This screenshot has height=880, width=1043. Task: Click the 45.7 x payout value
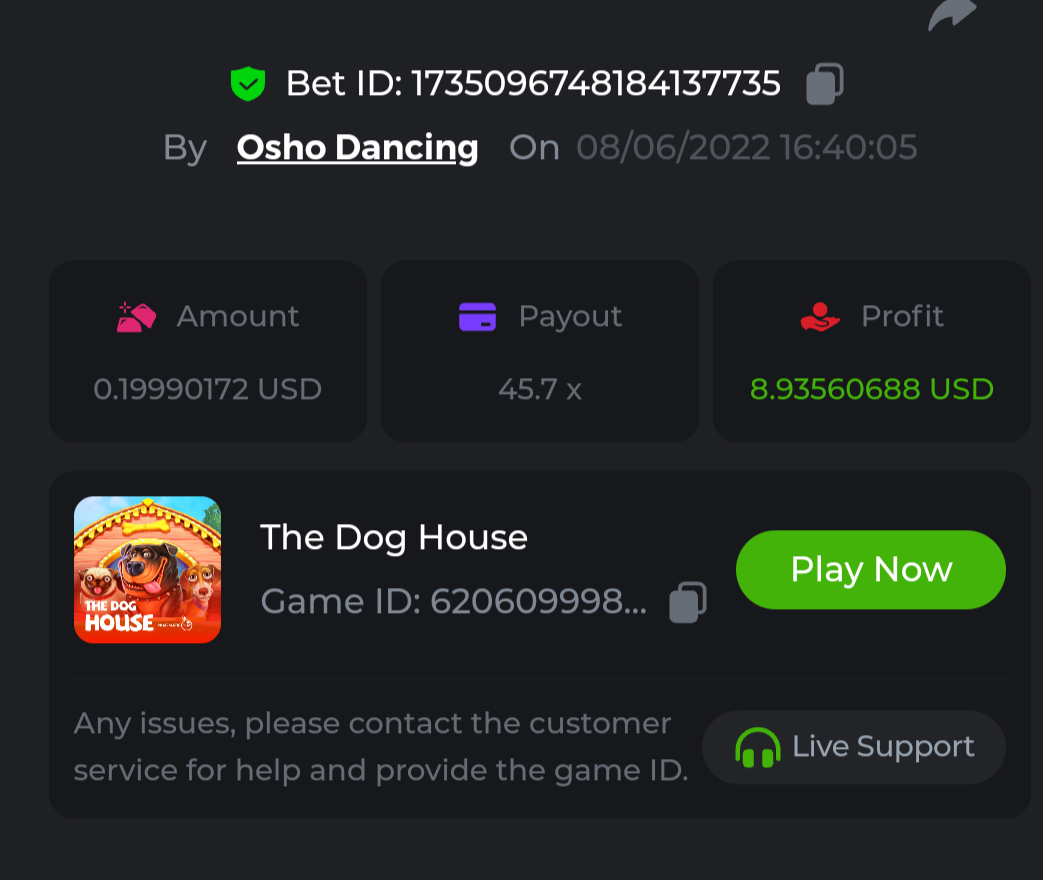(x=540, y=389)
